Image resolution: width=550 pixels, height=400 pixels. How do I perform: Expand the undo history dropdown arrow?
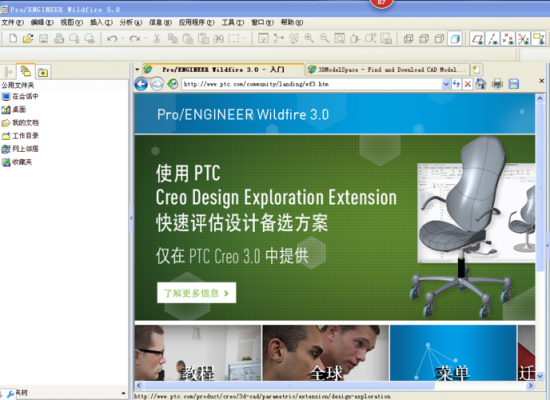[123, 38]
